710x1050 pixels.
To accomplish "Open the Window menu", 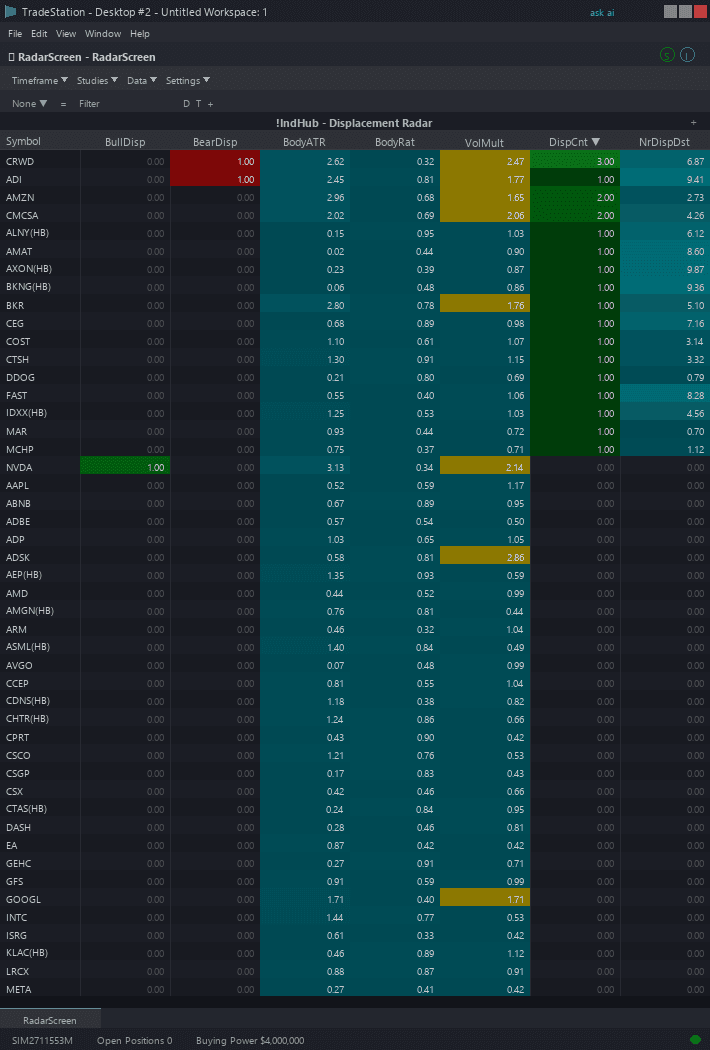I will click(x=103, y=33).
